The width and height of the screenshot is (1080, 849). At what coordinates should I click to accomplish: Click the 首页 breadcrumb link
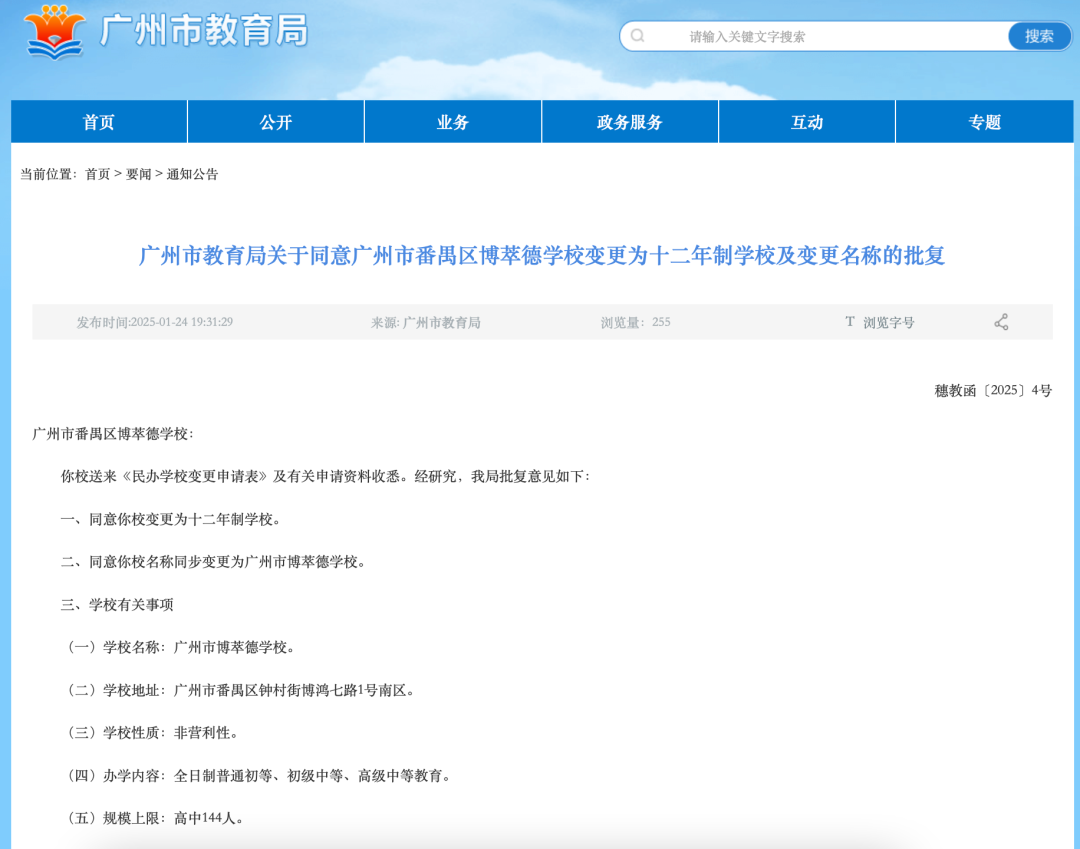[97, 174]
